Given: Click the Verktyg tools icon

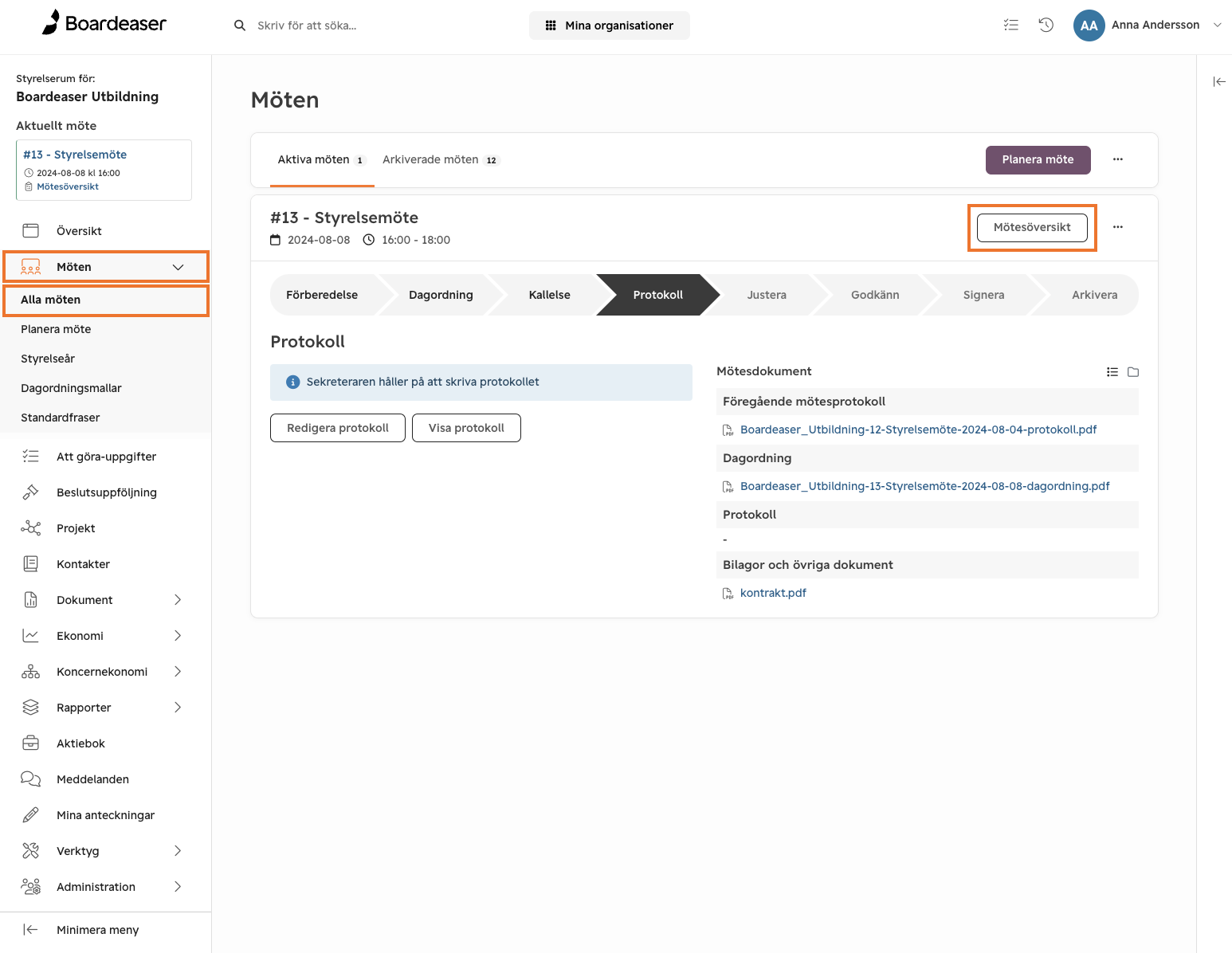Looking at the screenshot, I should 31,850.
